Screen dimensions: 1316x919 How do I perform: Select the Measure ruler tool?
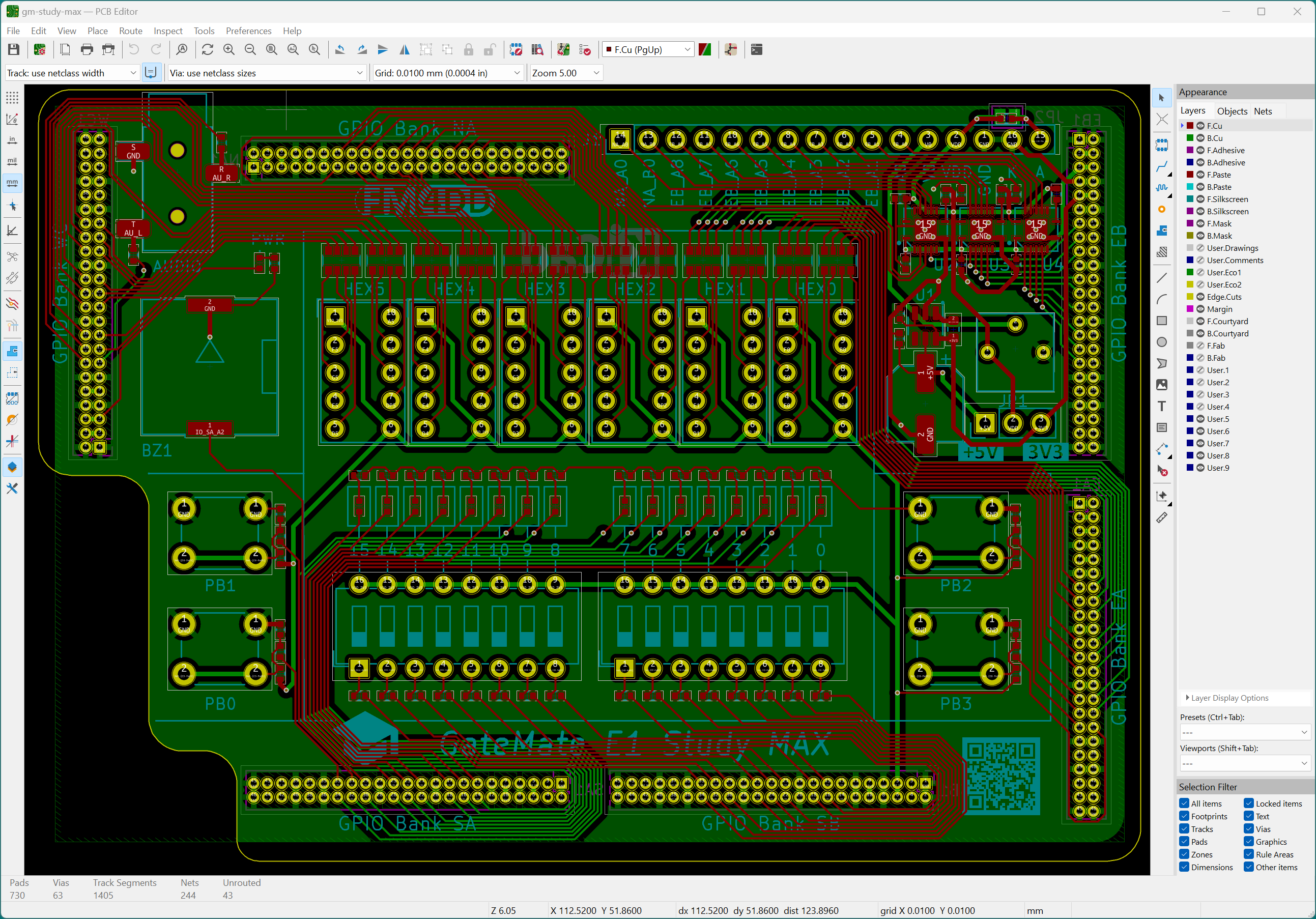coord(1161,518)
